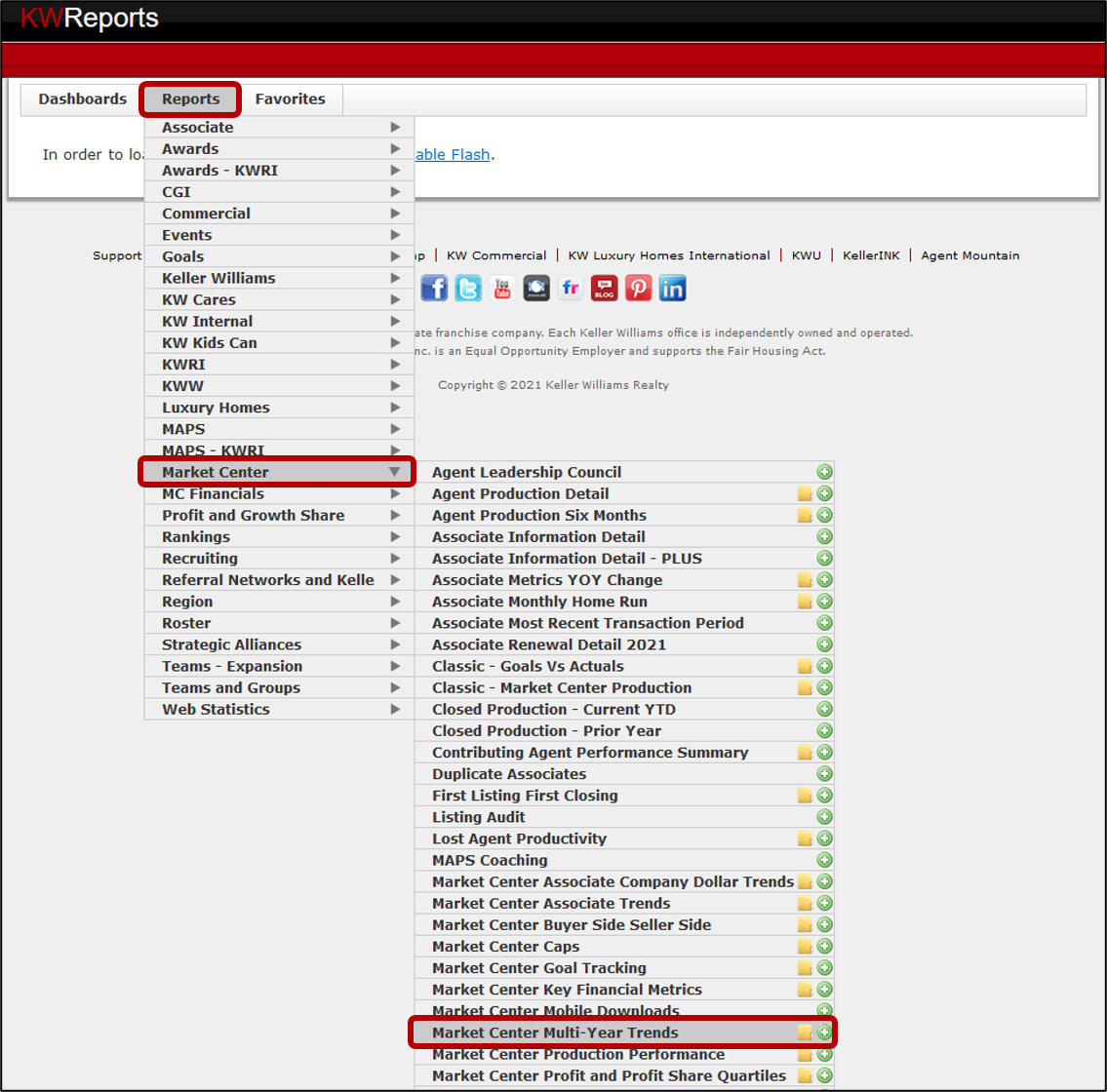This screenshot has width=1107, height=1092.
Task: Open KW Luxury Homes International link
Action: pos(668,255)
